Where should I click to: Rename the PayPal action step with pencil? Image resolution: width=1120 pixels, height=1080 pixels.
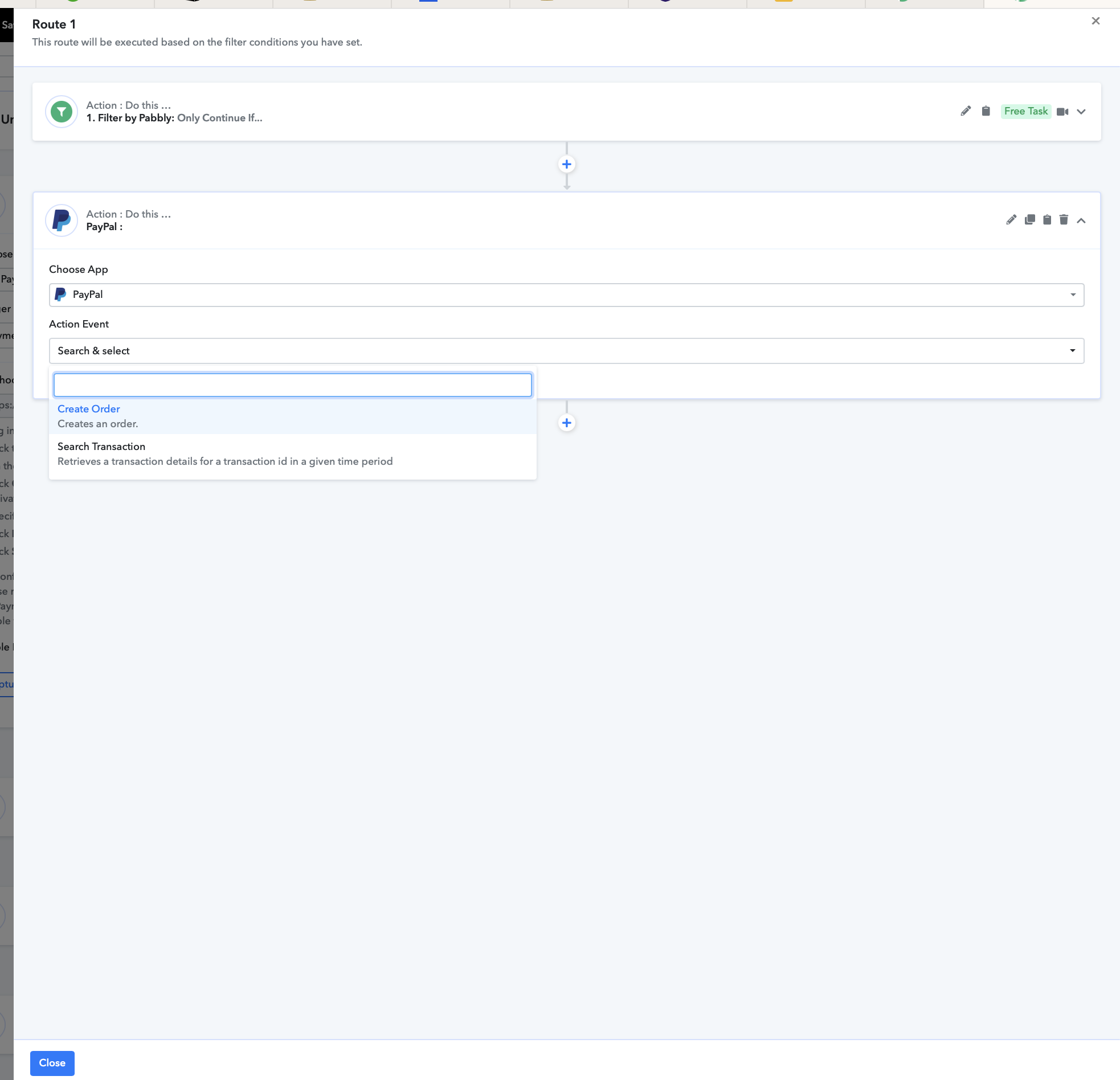(1011, 219)
